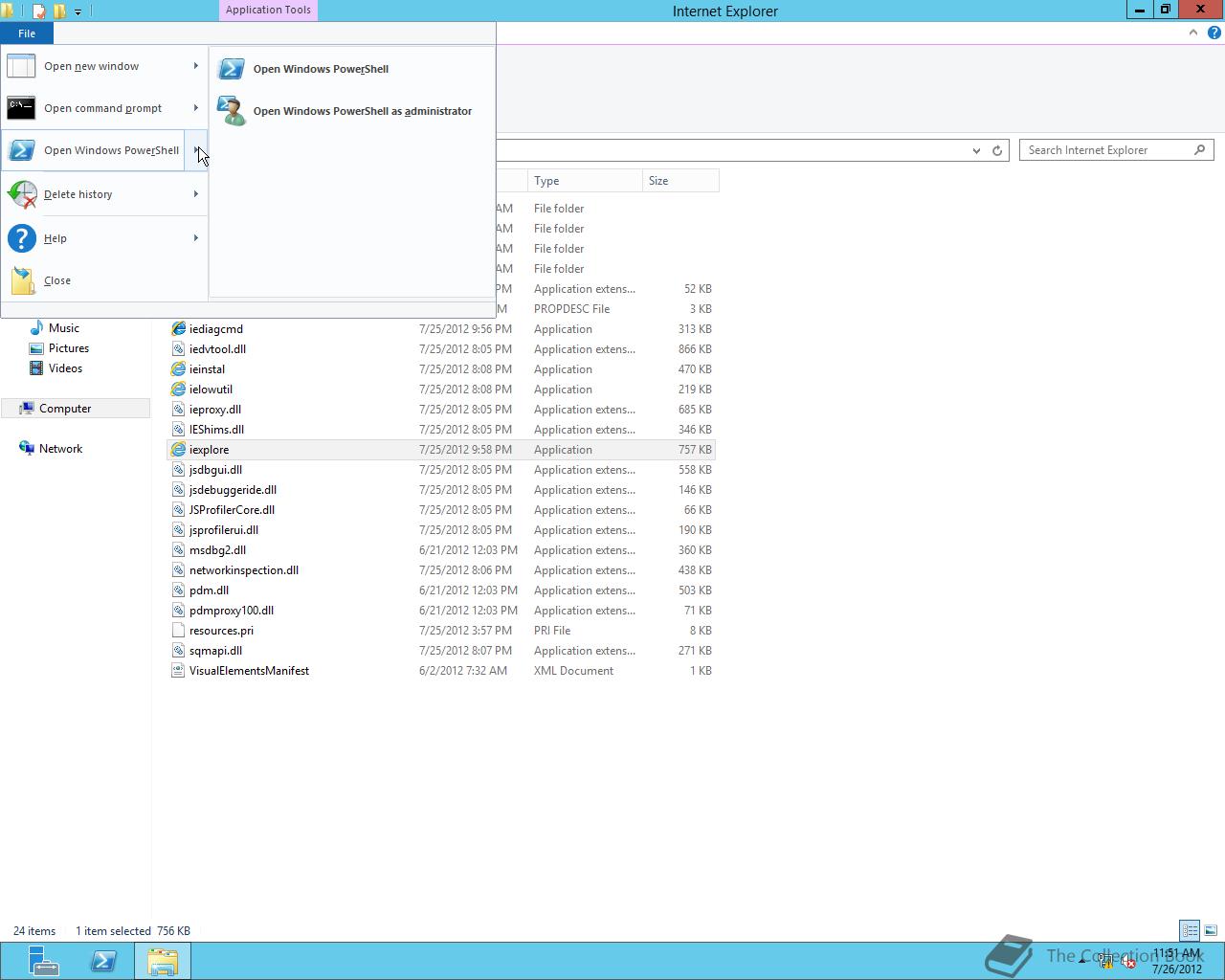The image size is (1225, 980).
Task: Click the Pictures library icon
Action: tap(36, 348)
